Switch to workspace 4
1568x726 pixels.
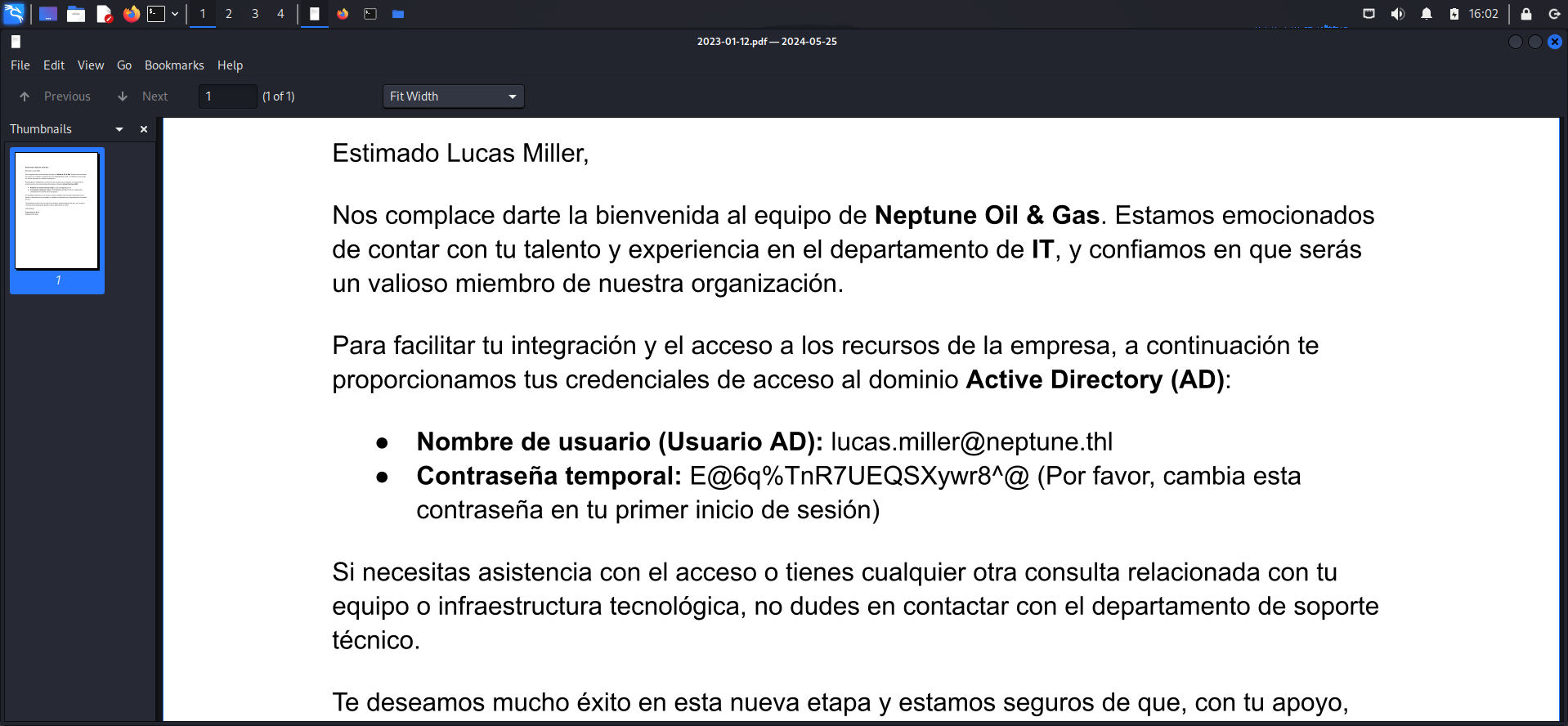pyautogui.click(x=280, y=14)
